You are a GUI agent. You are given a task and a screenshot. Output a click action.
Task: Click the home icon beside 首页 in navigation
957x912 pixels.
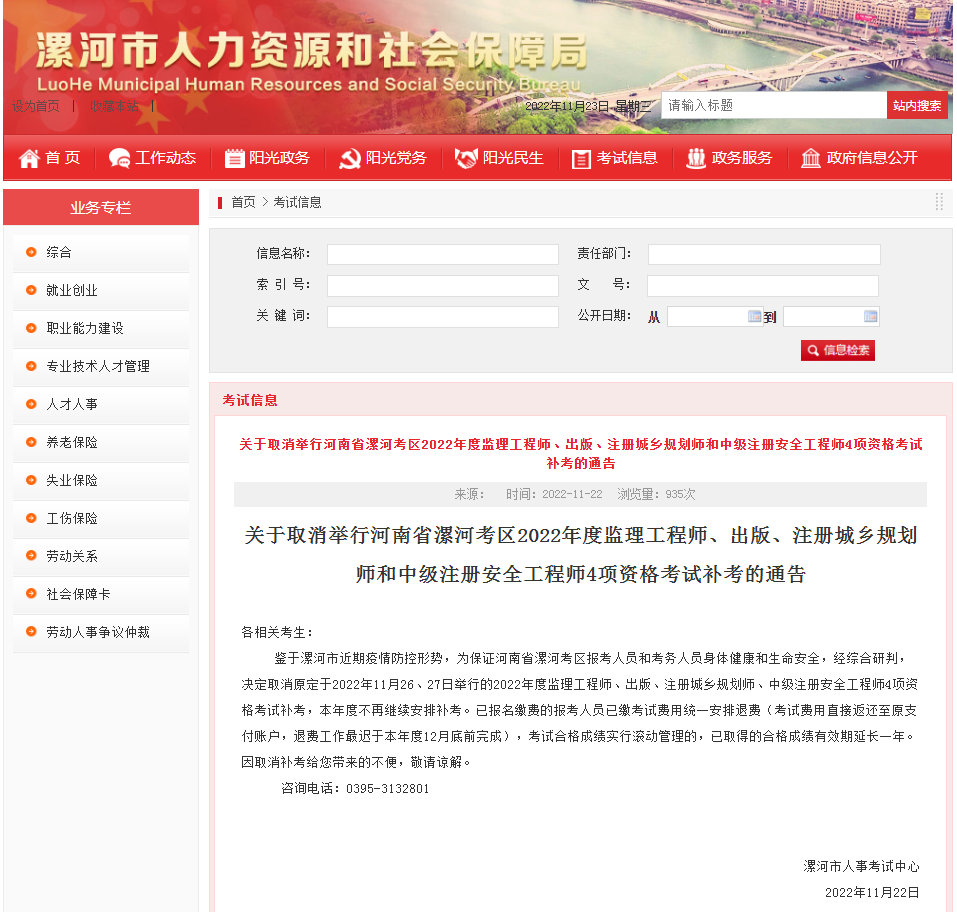pyautogui.click(x=29, y=158)
